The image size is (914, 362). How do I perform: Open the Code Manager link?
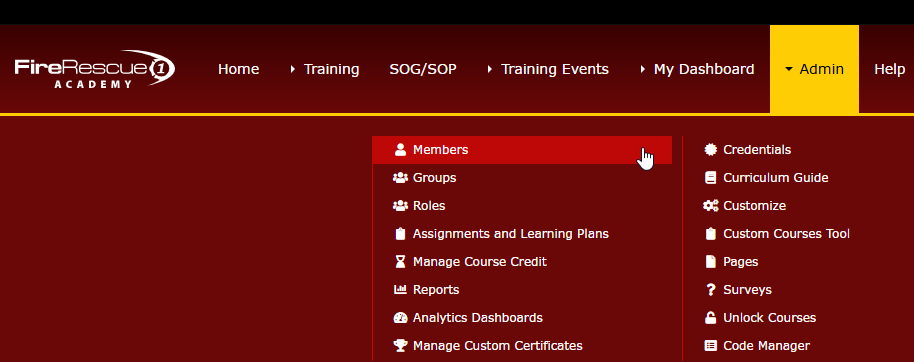coord(767,346)
